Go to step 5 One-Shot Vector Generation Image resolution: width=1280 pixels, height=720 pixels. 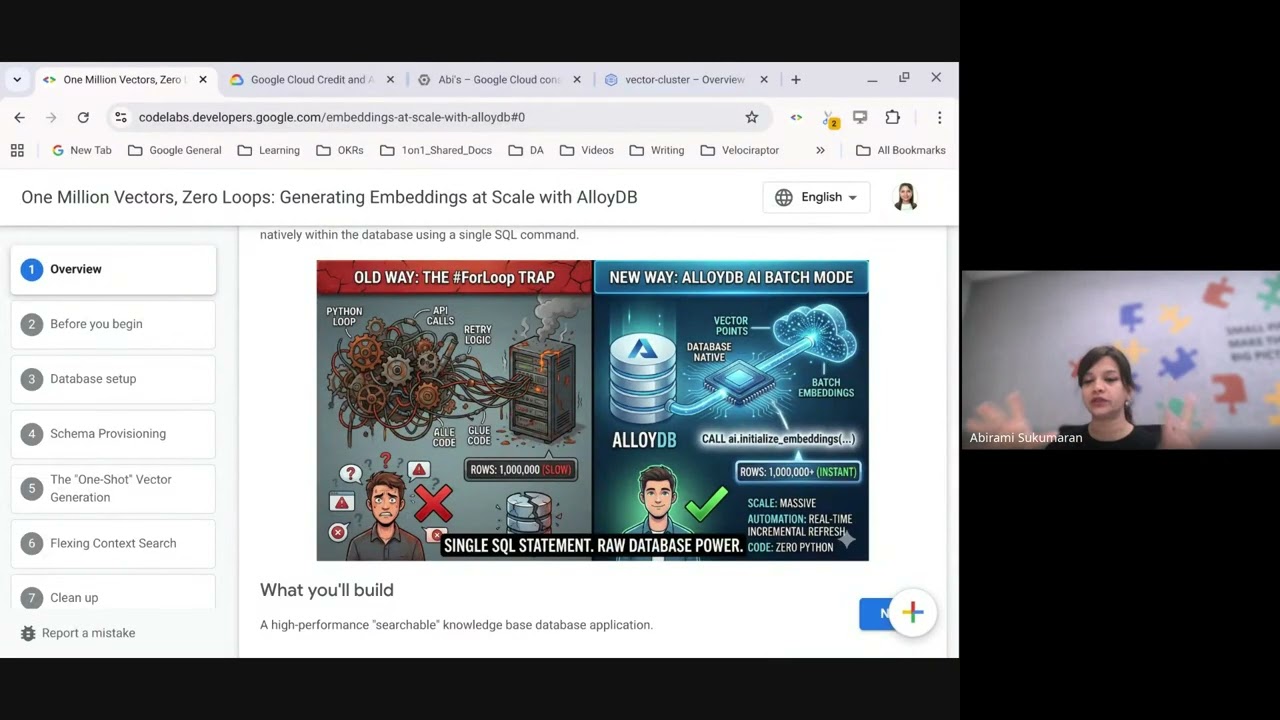[113, 488]
